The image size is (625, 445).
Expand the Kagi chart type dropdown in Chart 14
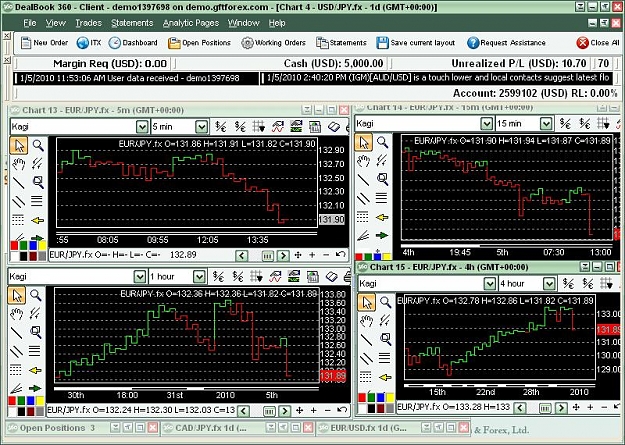[x=486, y=124]
